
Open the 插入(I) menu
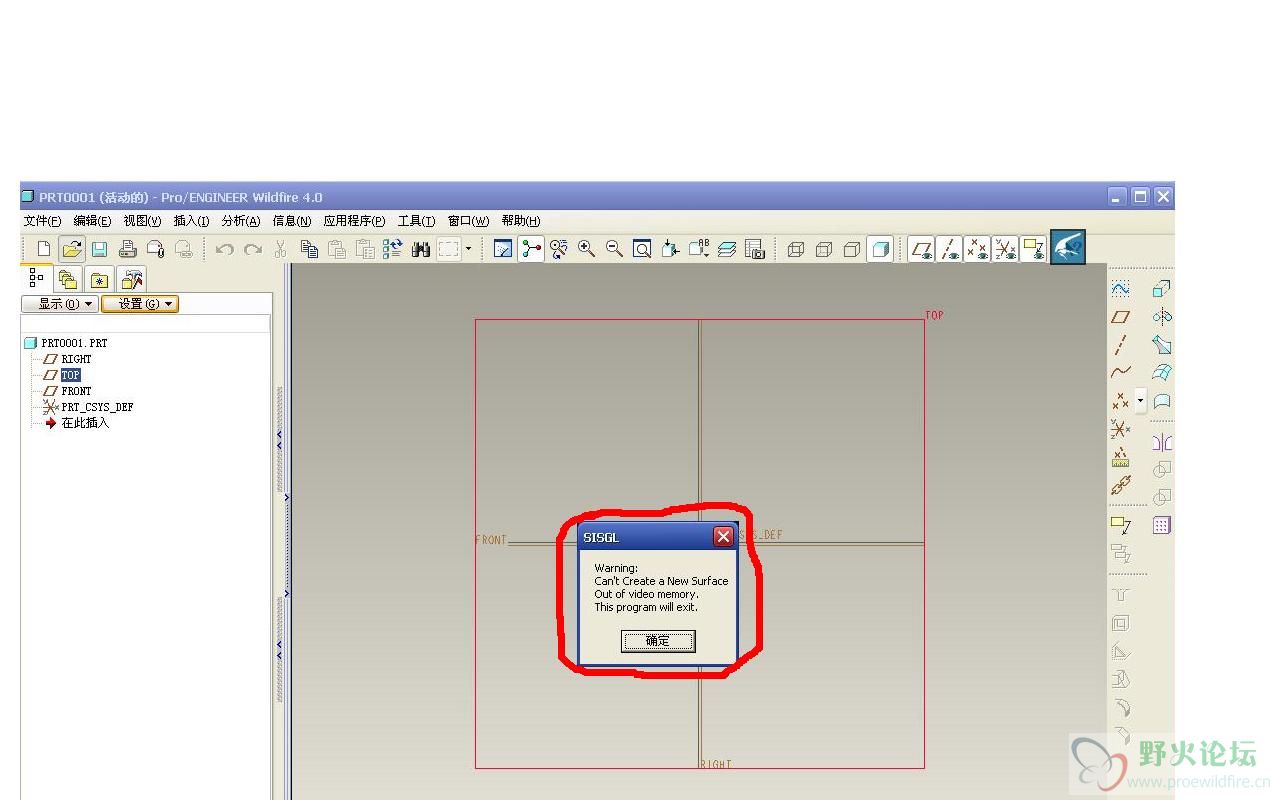tap(191, 221)
